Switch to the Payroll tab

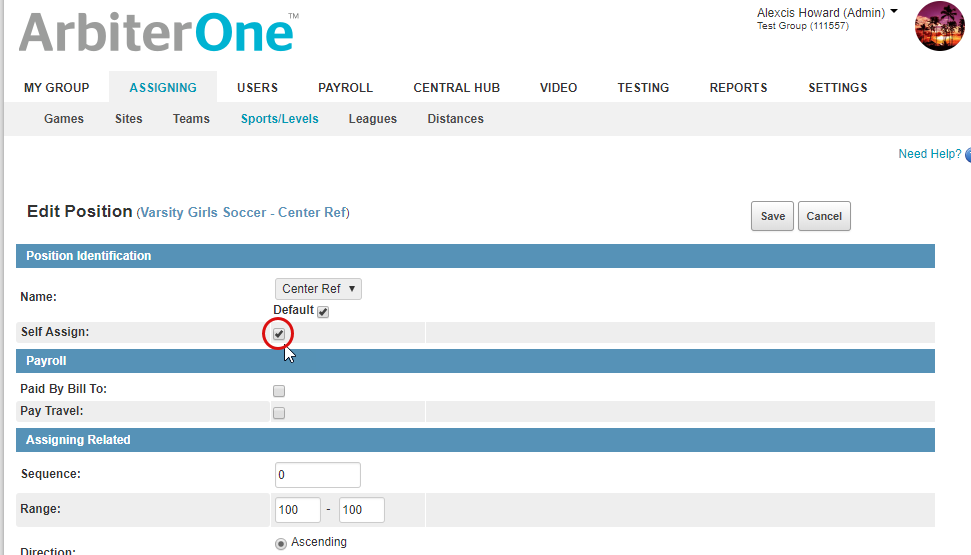click(x=345, y=88)
